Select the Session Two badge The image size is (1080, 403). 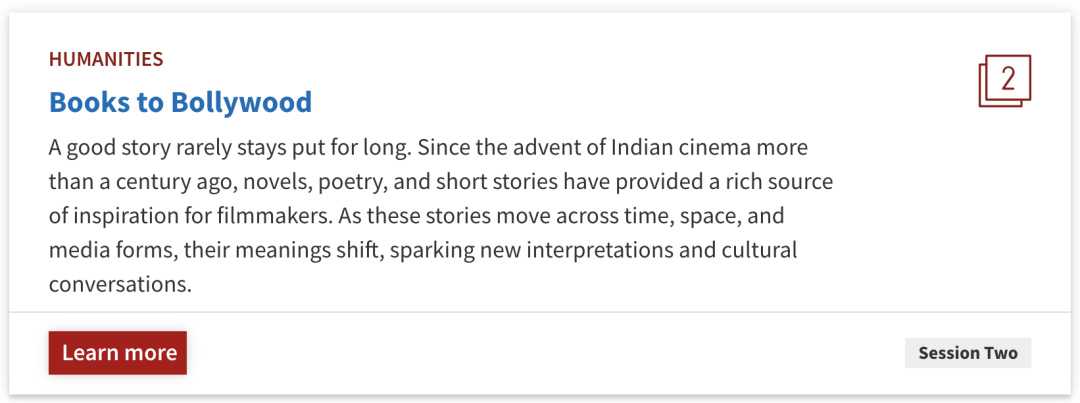click(967, 353)
